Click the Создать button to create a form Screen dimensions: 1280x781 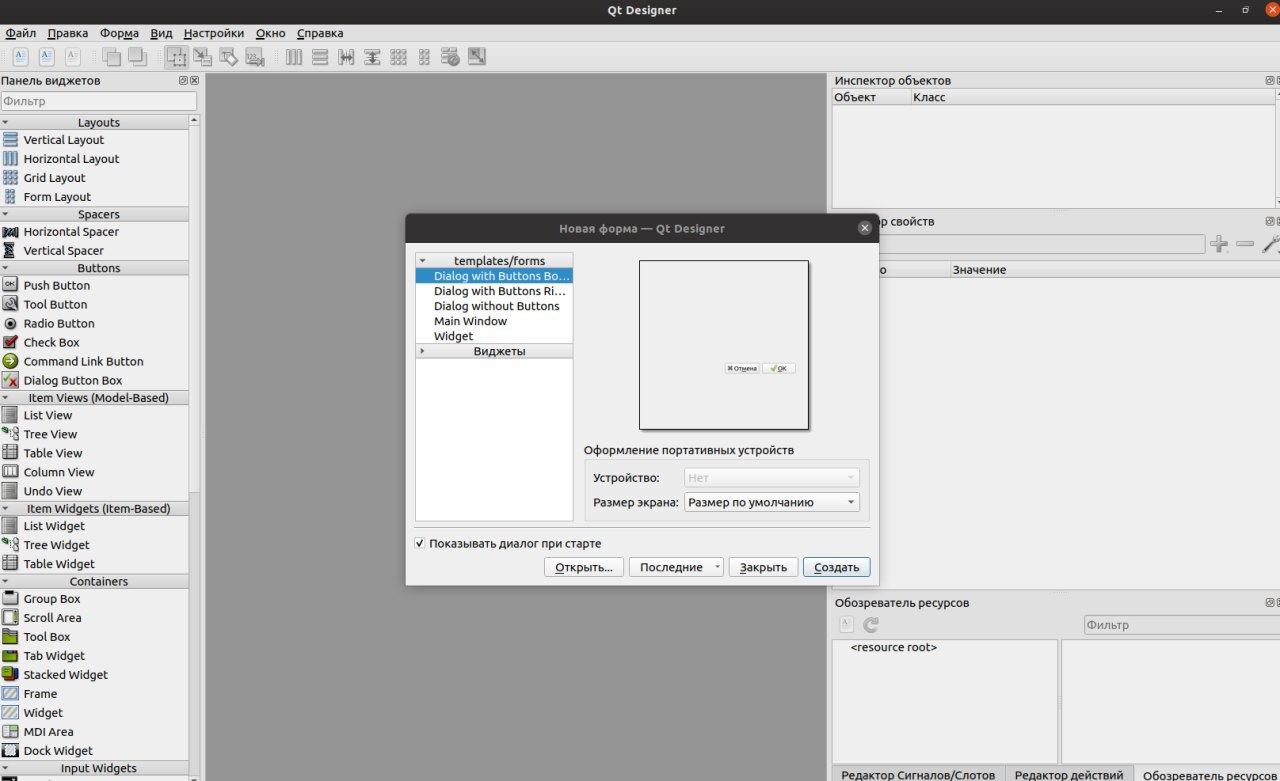(837, 567)
